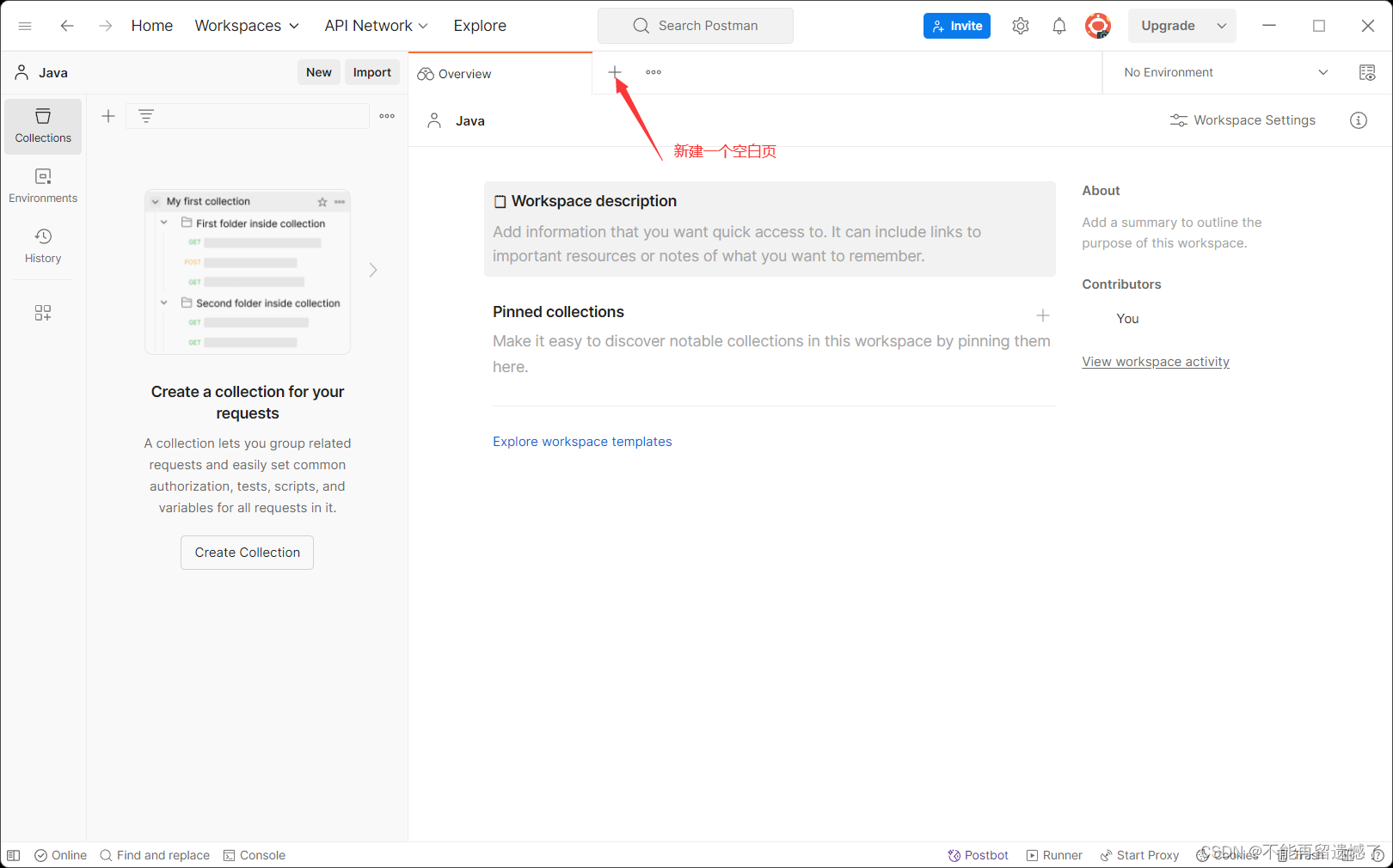
Task: Expand the Upgrade dropdown arrow
Action: coord(1222,26)
